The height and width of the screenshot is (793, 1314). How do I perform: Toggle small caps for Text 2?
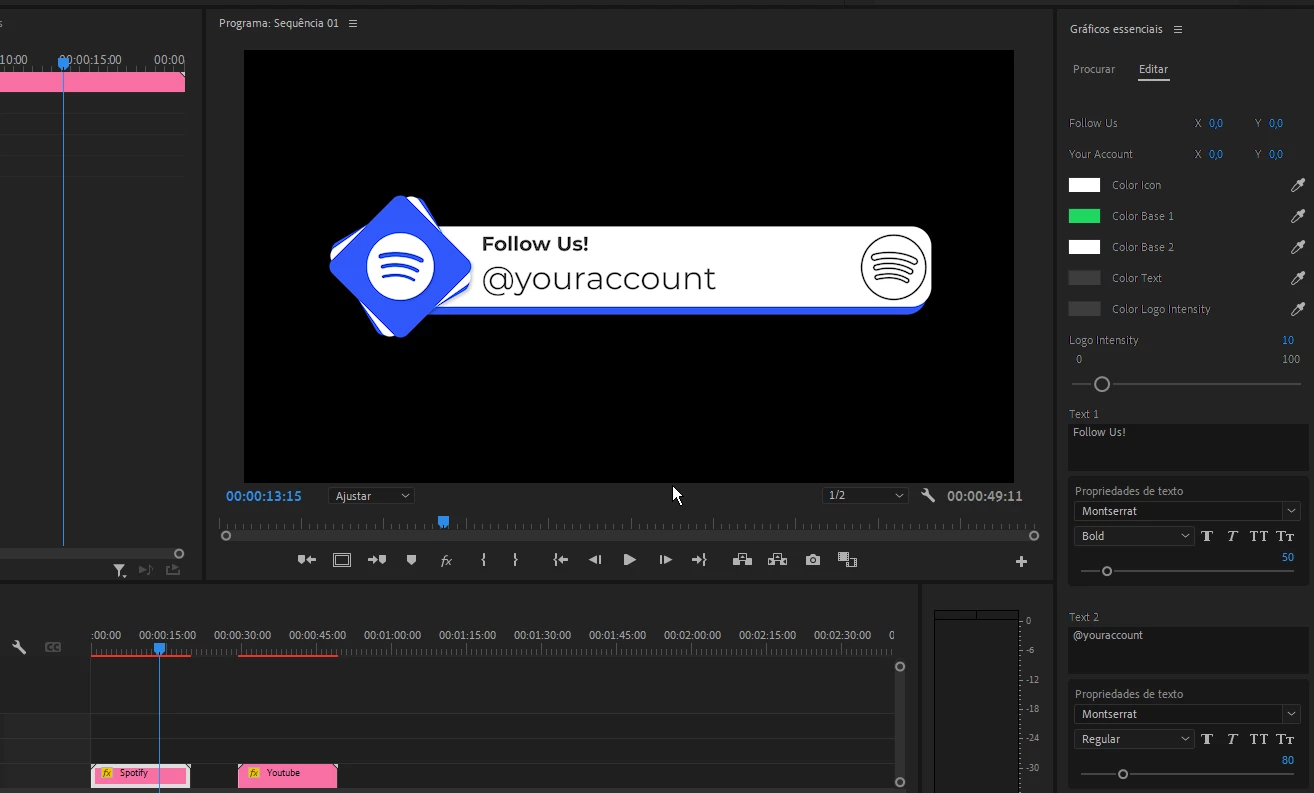coord(1286,739)
